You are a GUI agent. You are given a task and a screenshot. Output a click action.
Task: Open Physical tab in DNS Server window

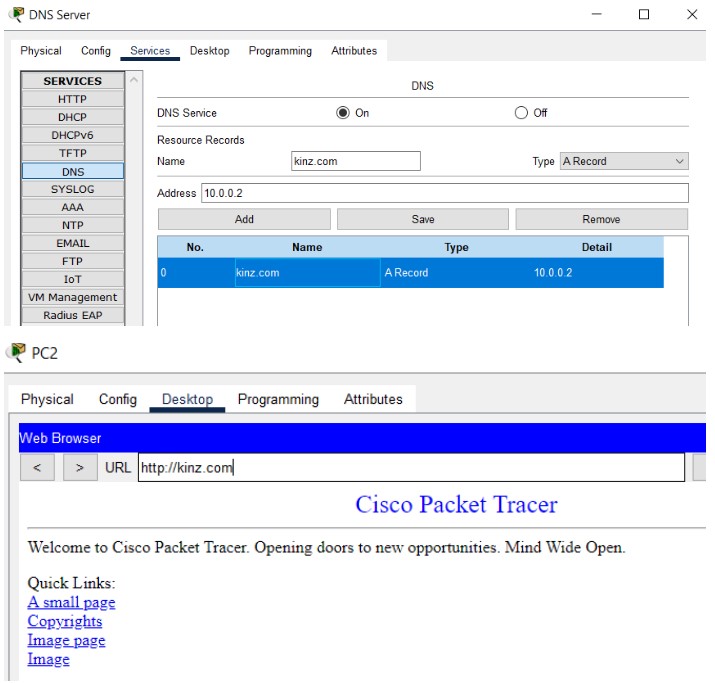(41, 51)
